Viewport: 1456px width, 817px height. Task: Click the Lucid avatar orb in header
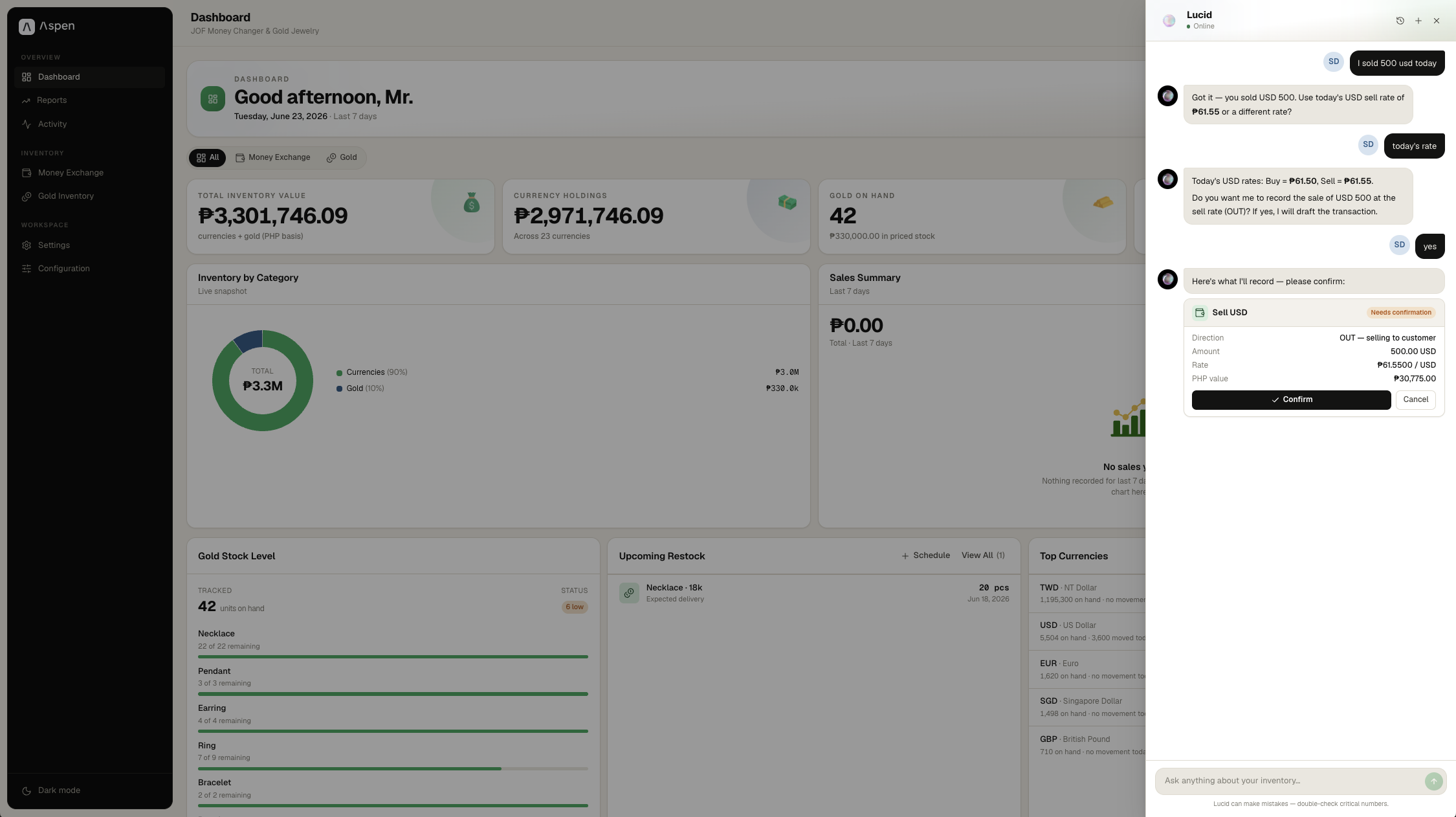coord(1169,21)
